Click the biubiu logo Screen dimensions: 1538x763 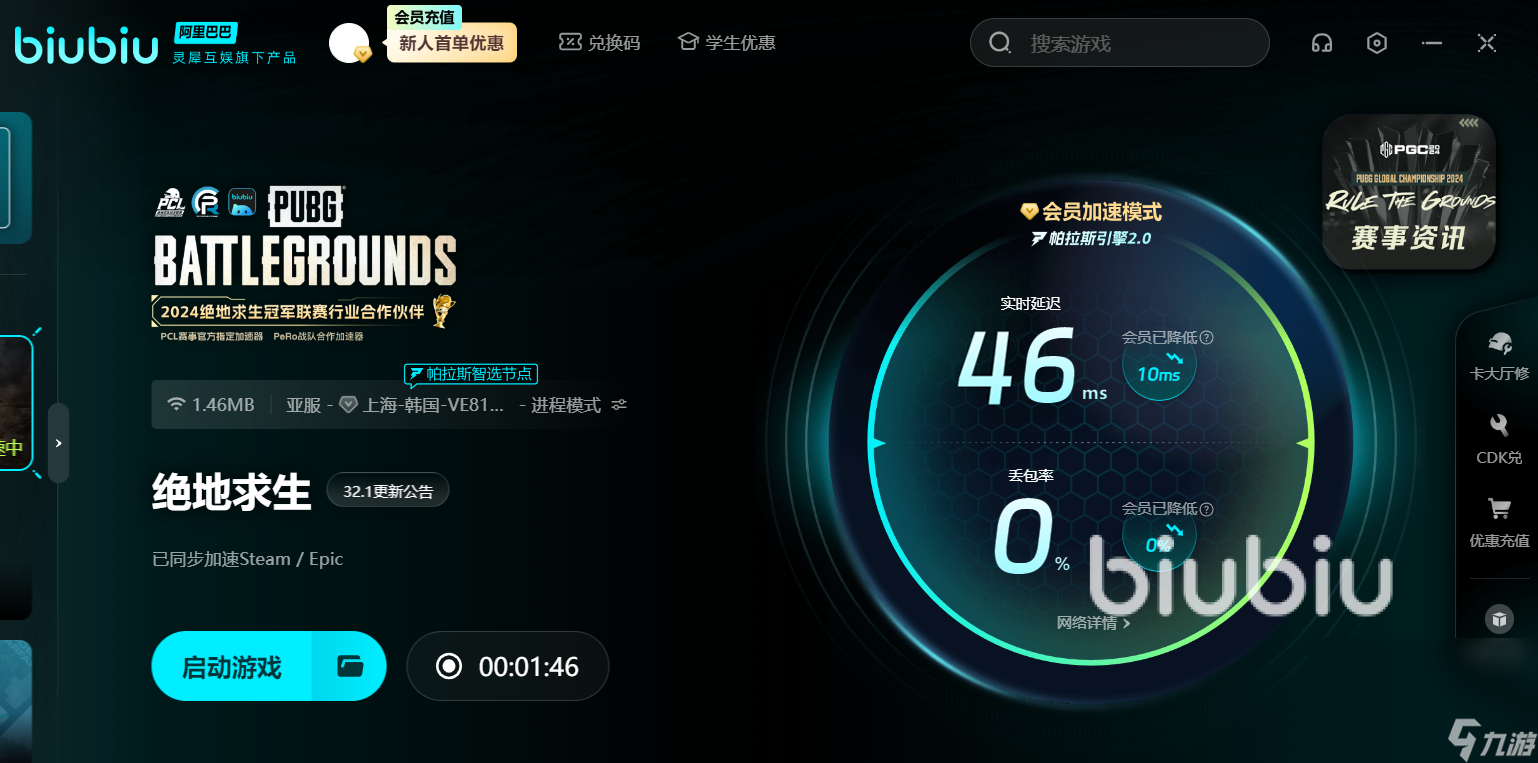(x=86, y=45)
